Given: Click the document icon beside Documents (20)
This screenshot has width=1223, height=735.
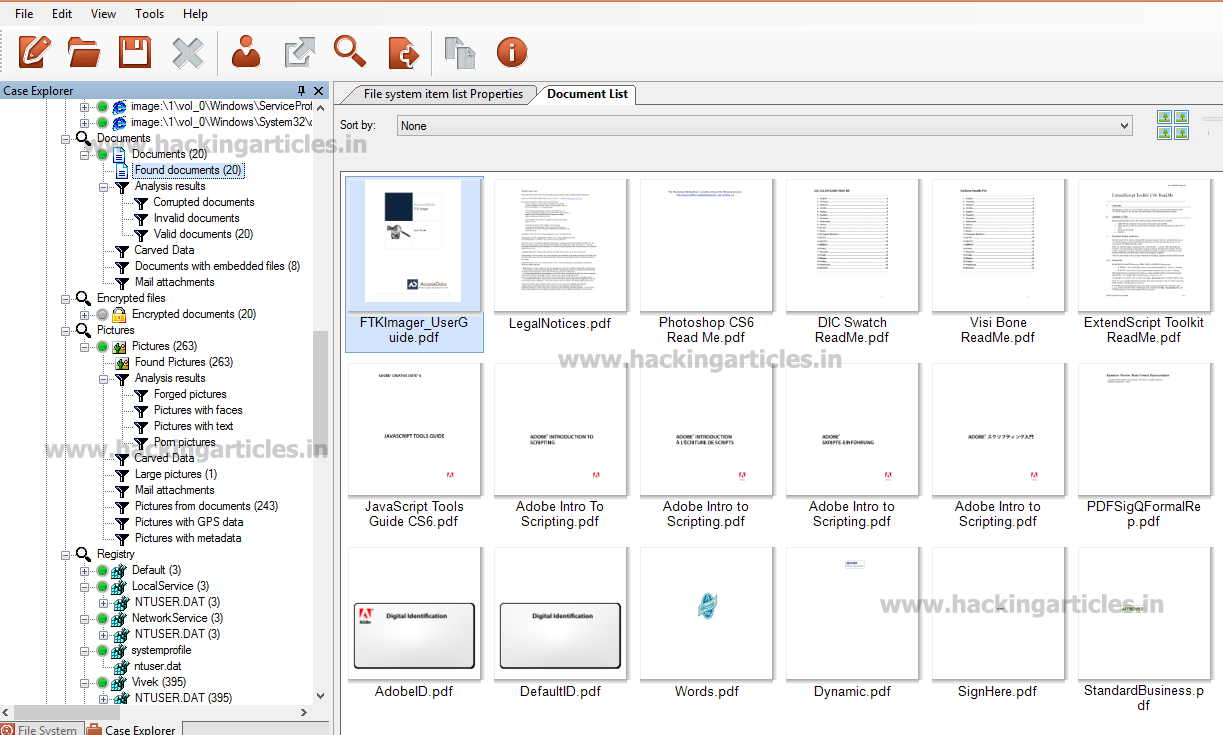Looking at the screenshot, I should [119, 154].
